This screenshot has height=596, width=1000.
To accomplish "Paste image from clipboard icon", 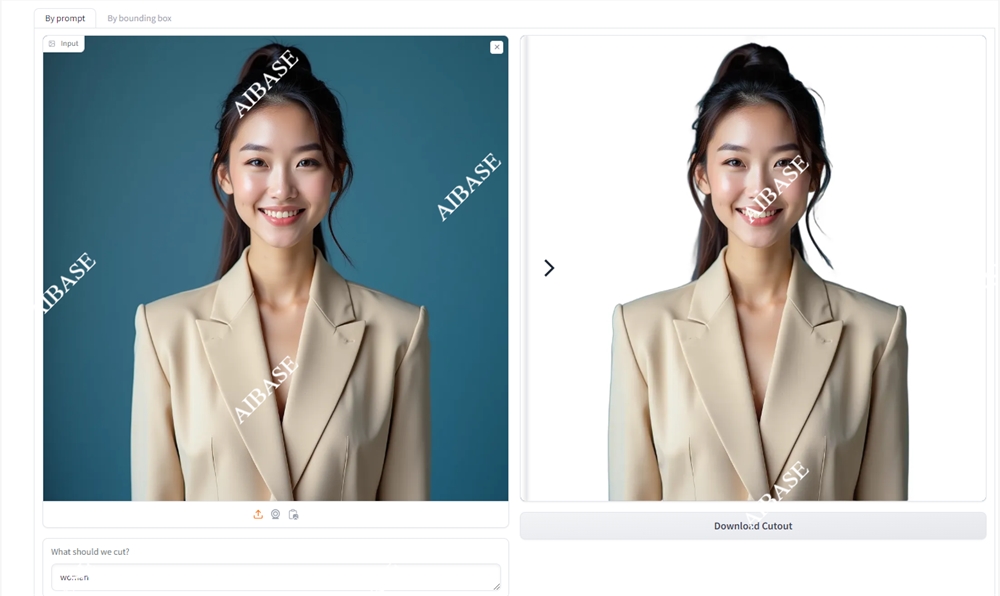I will coord(293,514).
